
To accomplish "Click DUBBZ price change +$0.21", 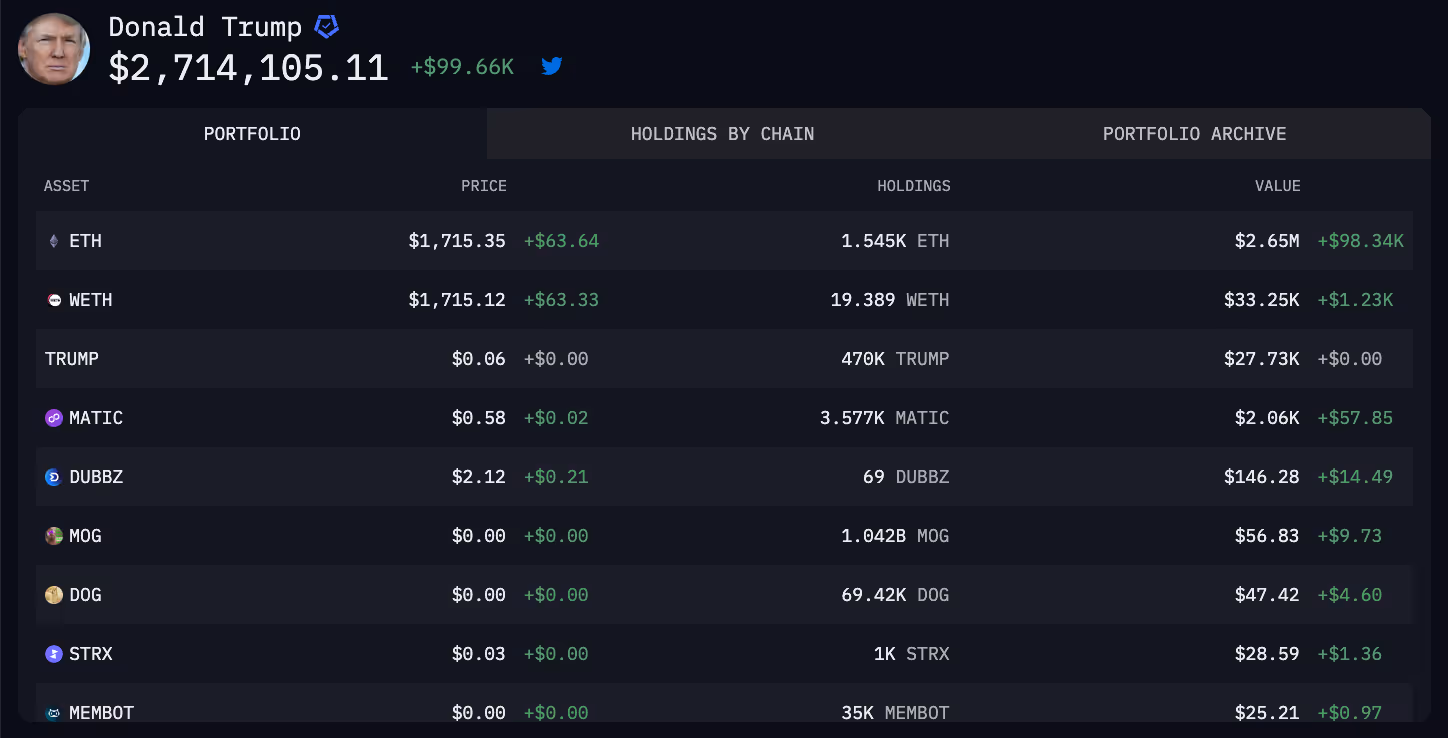I will pos(556,477).
